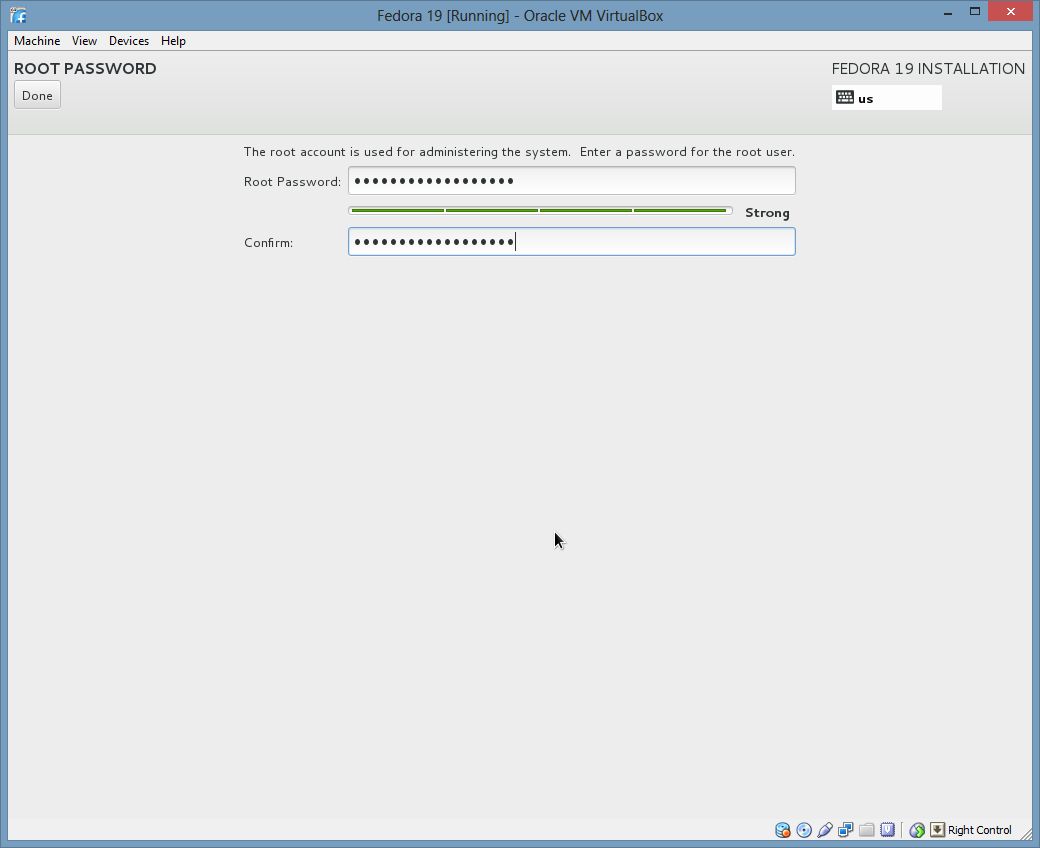
Task: Click the us keyboard layout indicator
Action: point(887,98)
